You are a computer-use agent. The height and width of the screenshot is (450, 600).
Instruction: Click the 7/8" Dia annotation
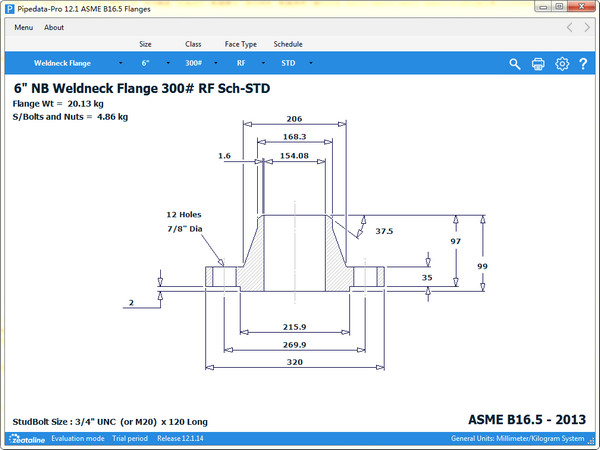[x=185, y=229]
